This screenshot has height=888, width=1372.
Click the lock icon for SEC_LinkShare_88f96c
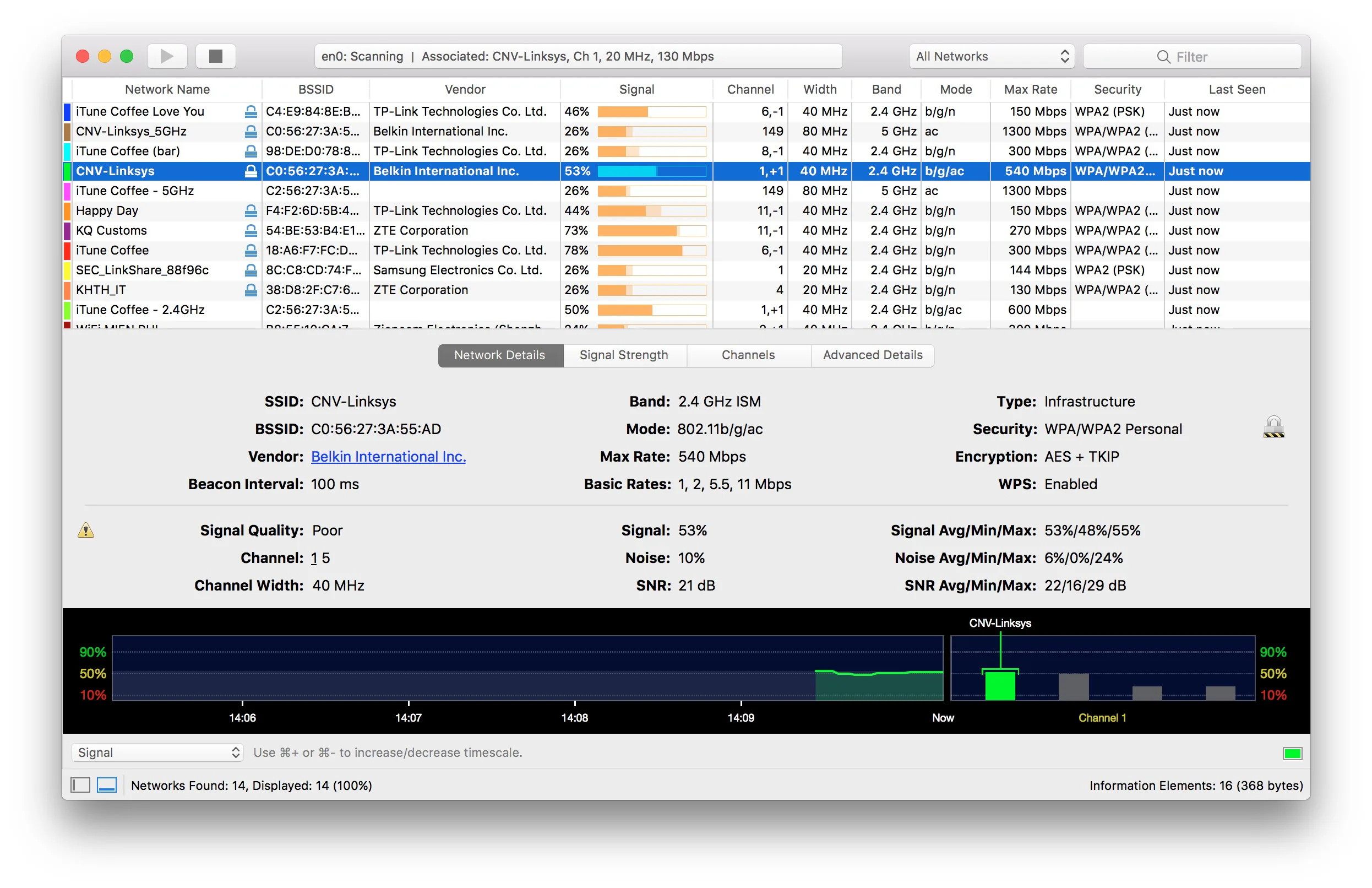(x=251, y=270)
